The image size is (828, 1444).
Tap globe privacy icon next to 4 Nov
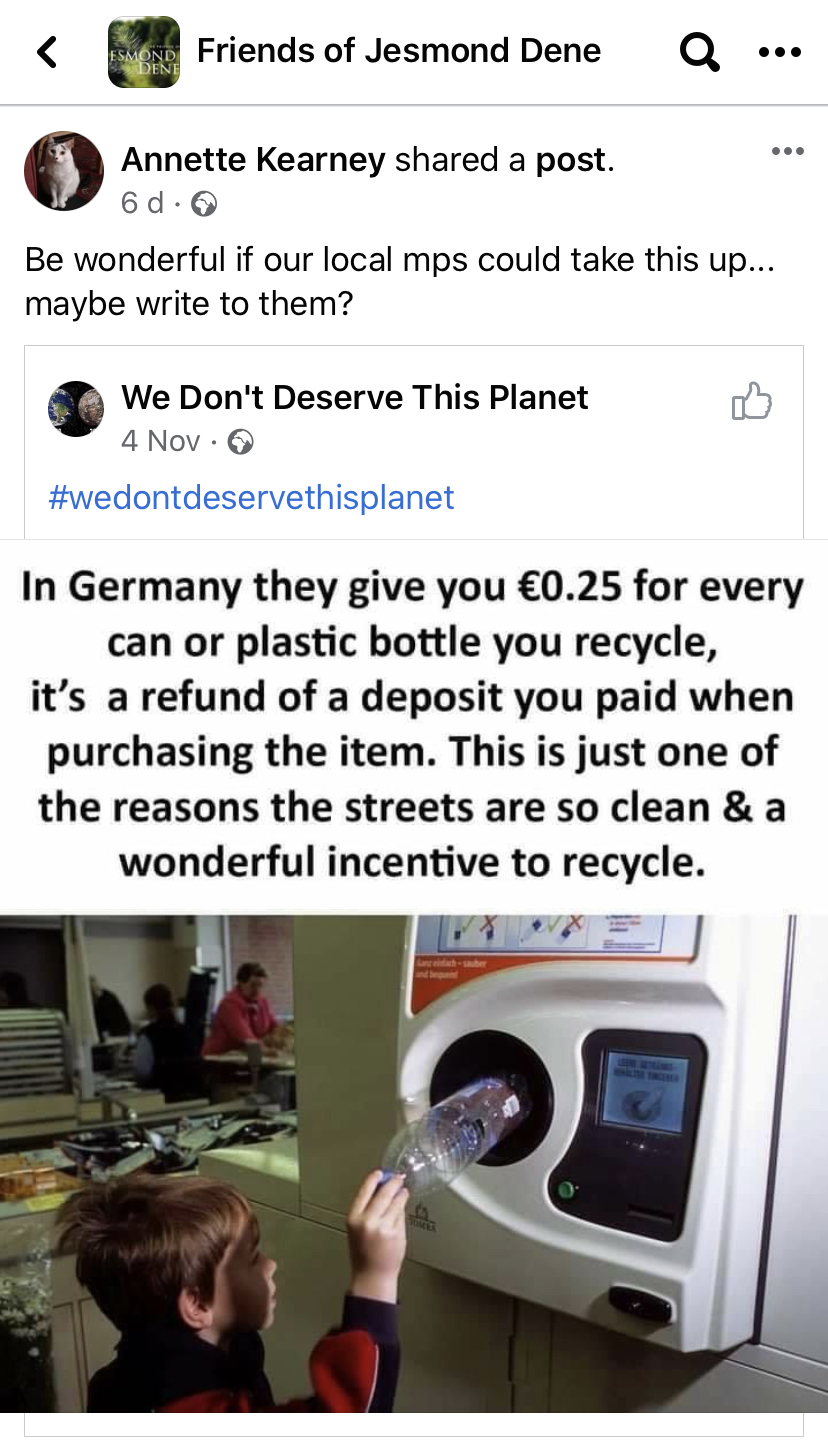(x=240, y=442)
